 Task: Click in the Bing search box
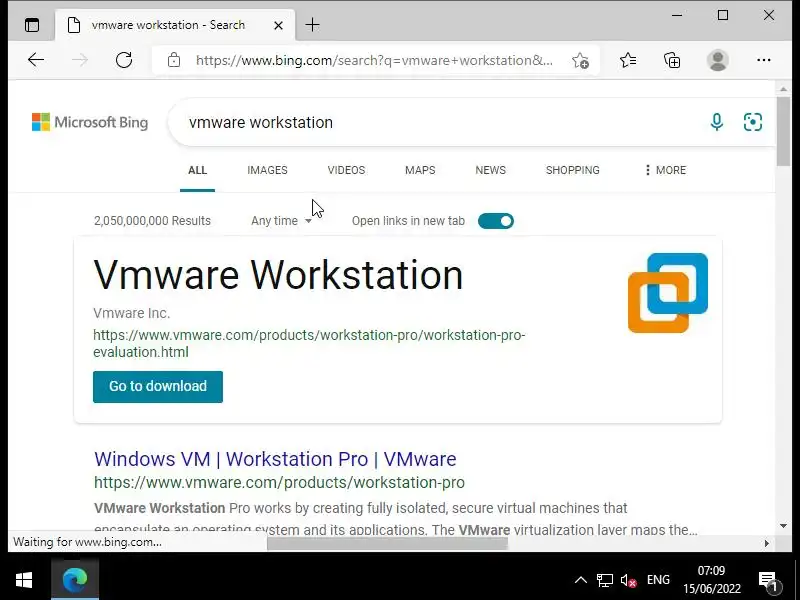tap(434, 122)
